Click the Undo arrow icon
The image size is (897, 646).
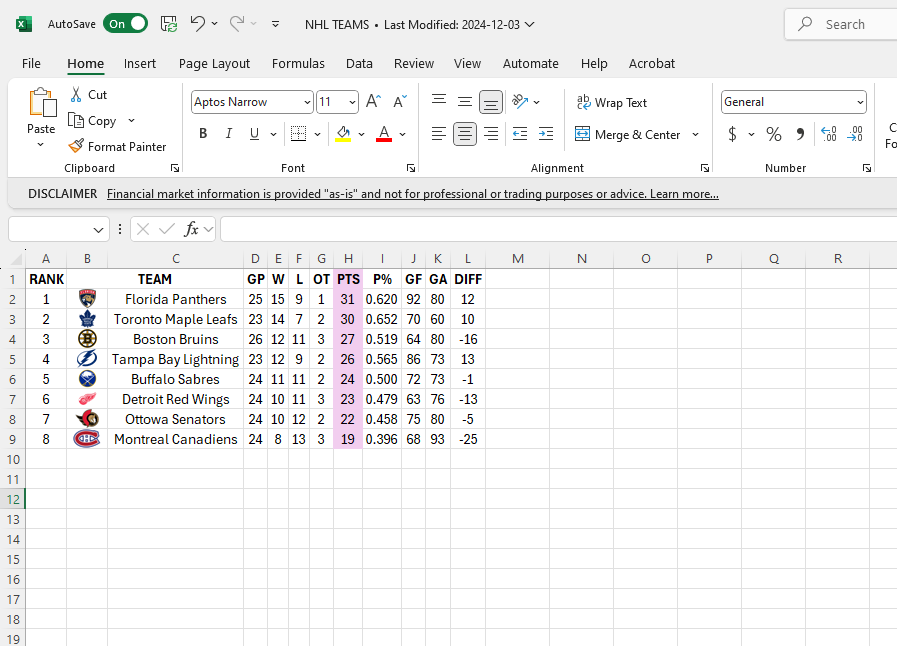(x=198, y=24)
